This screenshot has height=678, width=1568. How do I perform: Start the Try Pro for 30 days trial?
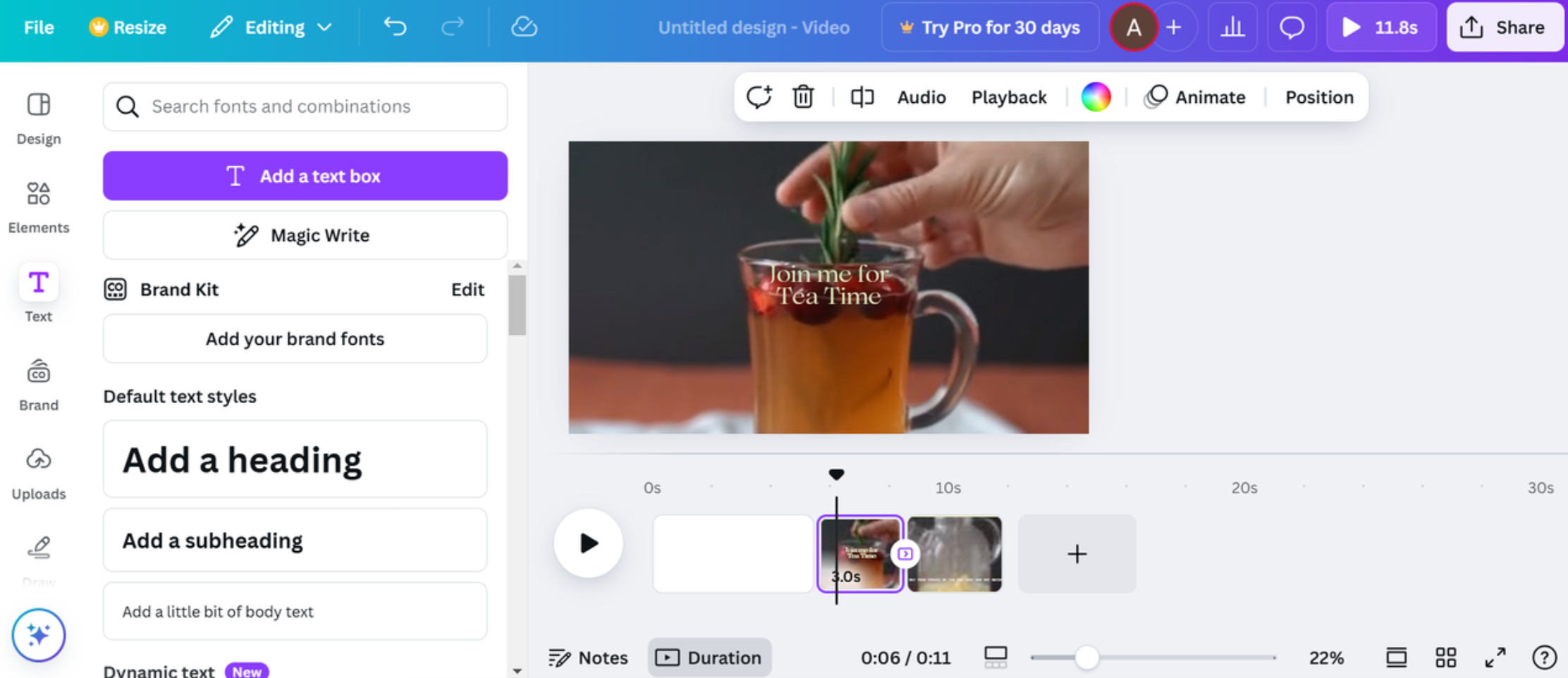coord(990,27)
